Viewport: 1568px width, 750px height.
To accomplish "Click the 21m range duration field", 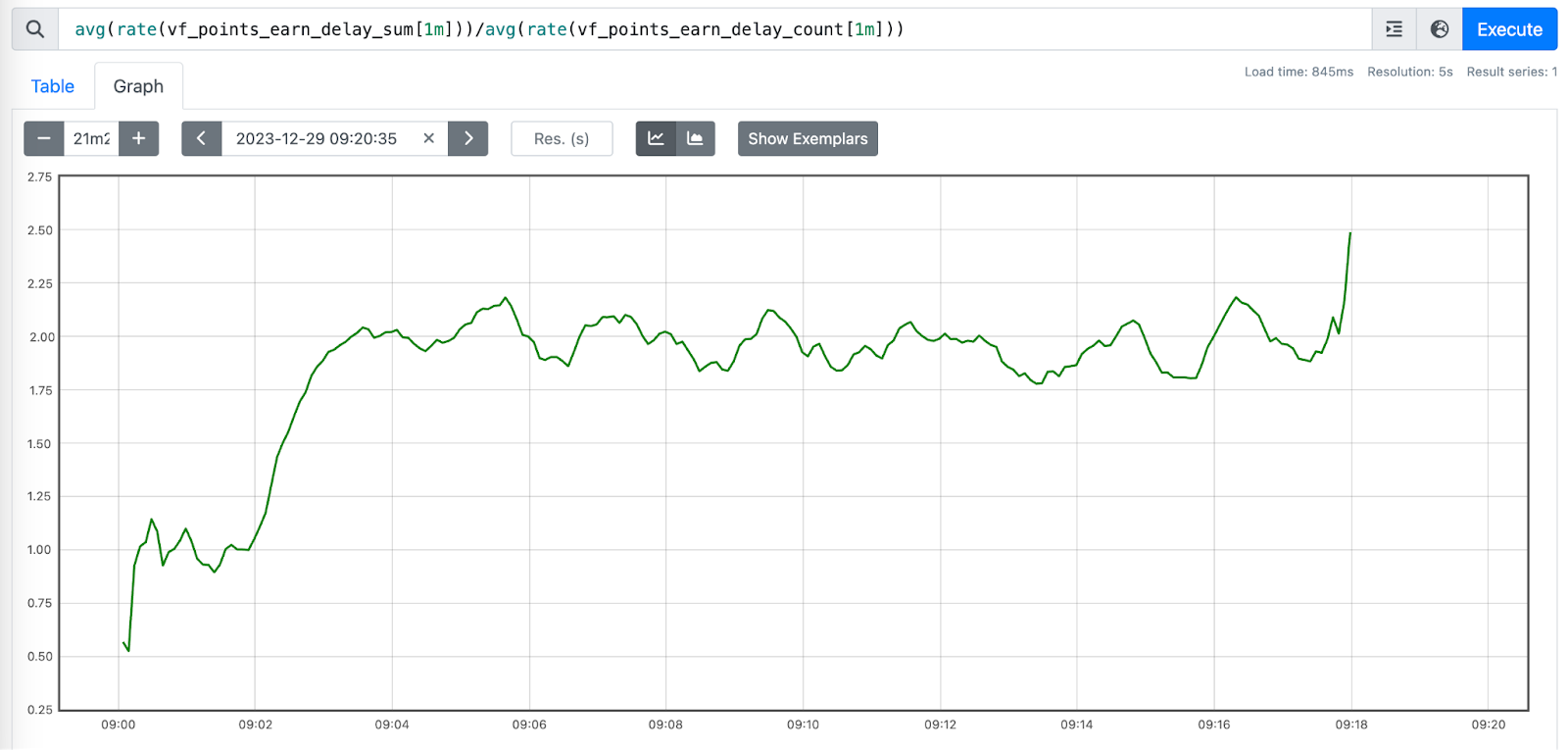I will point(91,138).
